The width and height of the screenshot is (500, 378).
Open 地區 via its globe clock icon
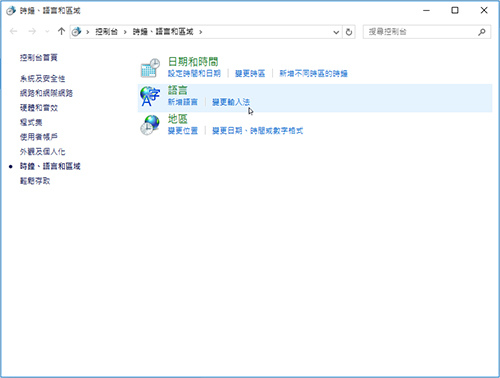[150, 125]
